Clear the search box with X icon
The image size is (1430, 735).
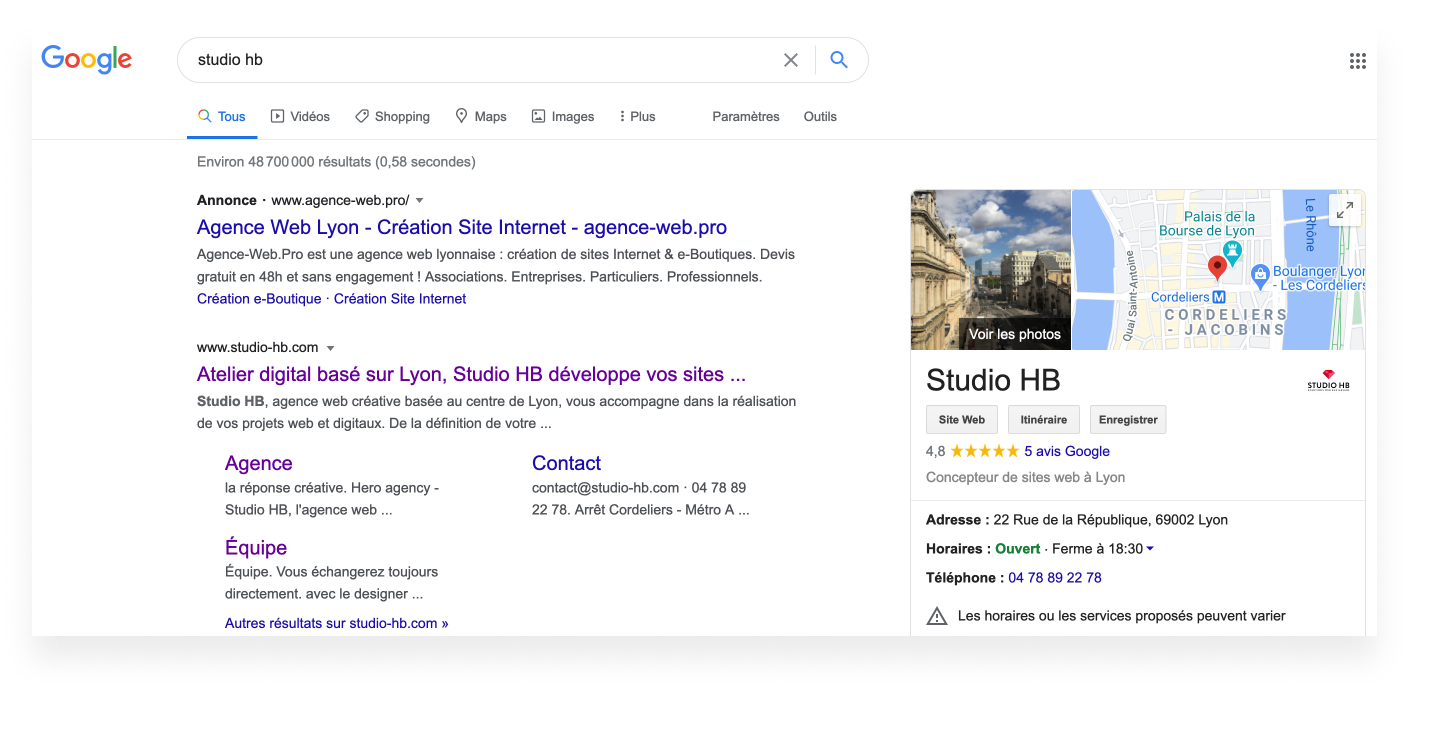tap(791, 60)
